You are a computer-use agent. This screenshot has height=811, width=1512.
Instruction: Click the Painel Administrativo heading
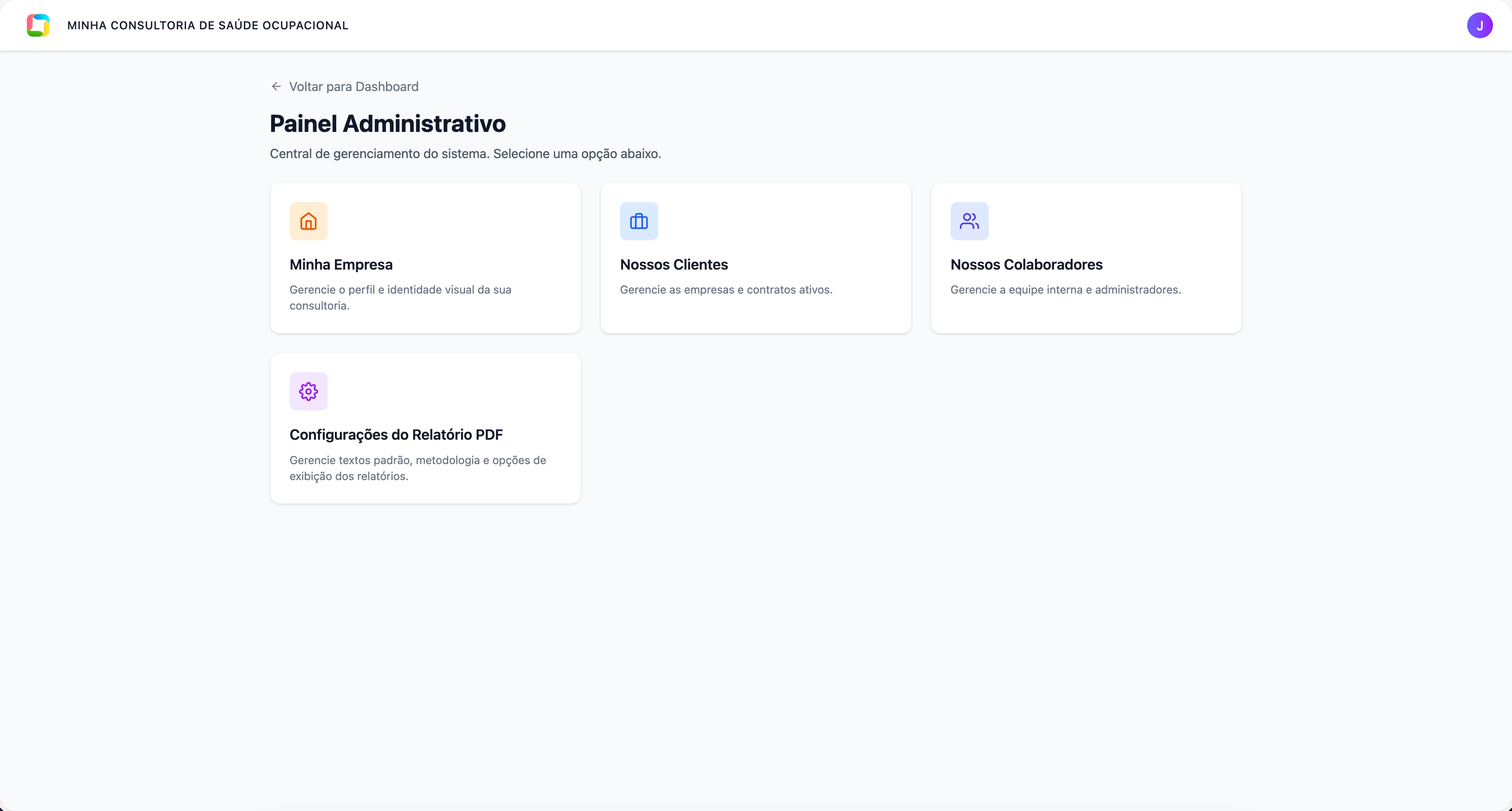pyautogui.click(x=387, y=124)
